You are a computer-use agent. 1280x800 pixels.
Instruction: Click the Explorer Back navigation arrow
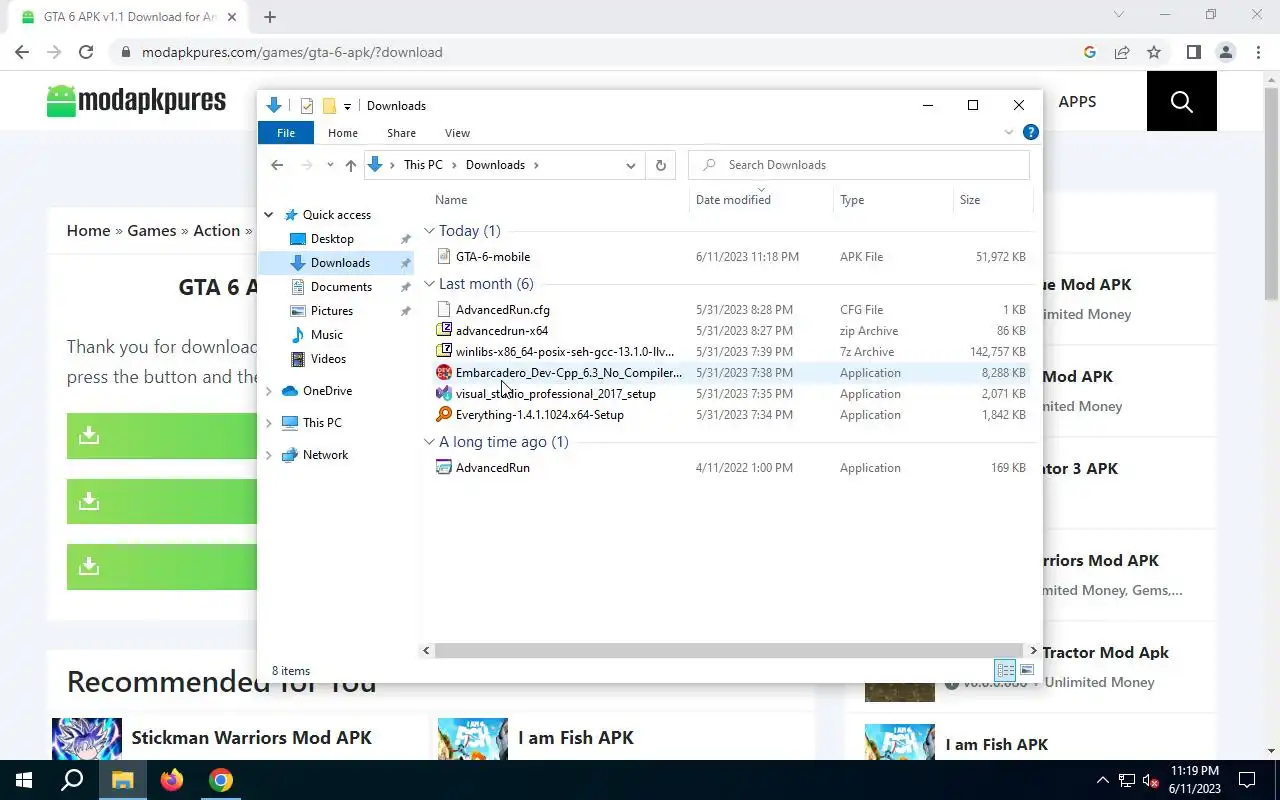[277, 165]
